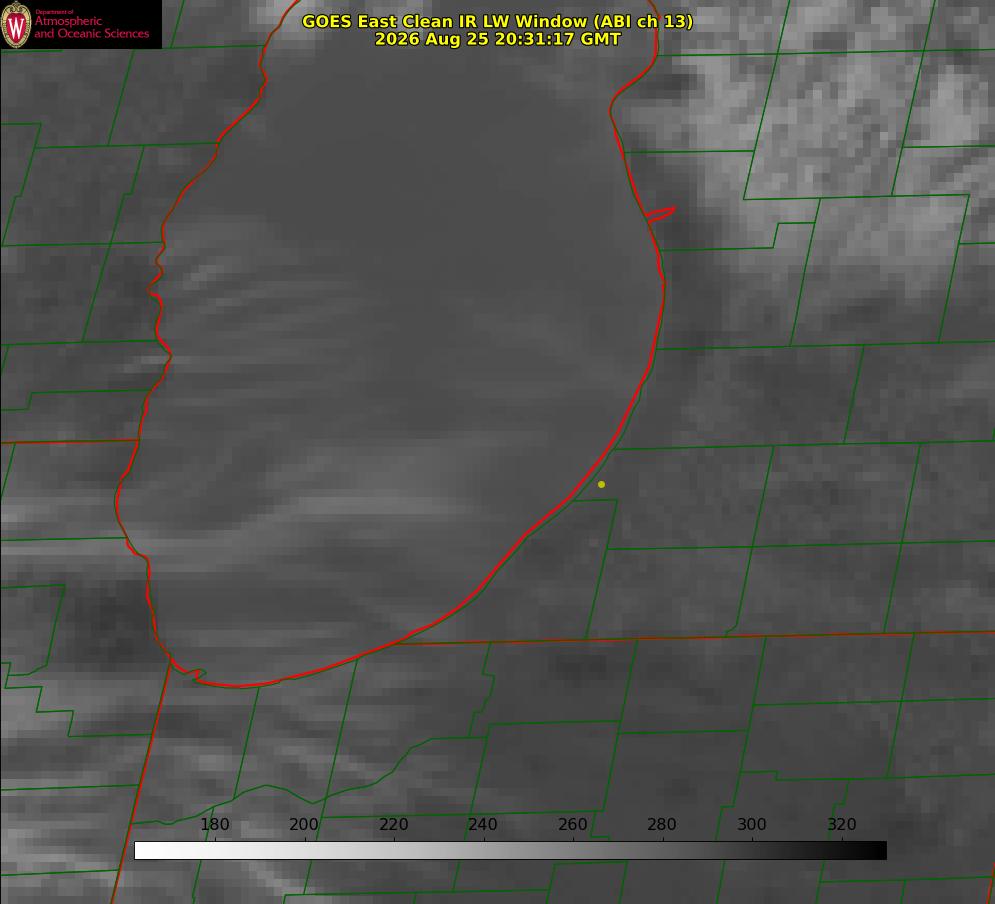Viewport: 995px width, 904px height.
Task: Click the 200 colorbar label
Action: pyautogui.click(x=304, y=824)
